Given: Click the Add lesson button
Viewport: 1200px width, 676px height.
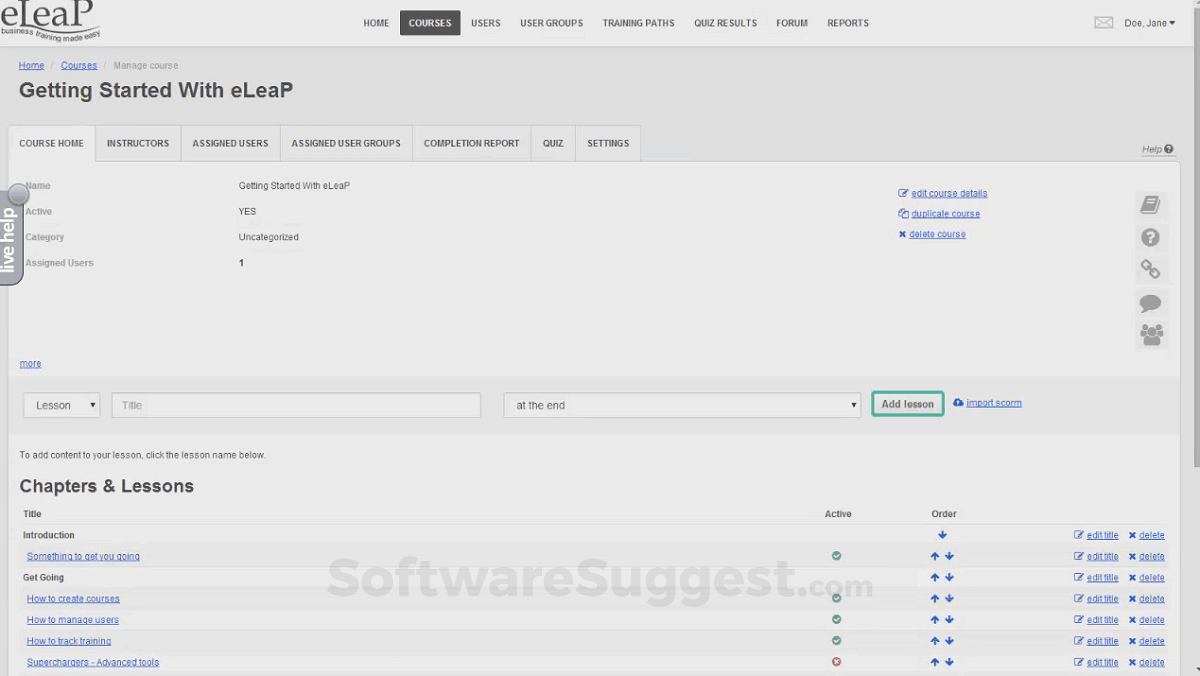Looking at the screenshot, I should point(907,404).
